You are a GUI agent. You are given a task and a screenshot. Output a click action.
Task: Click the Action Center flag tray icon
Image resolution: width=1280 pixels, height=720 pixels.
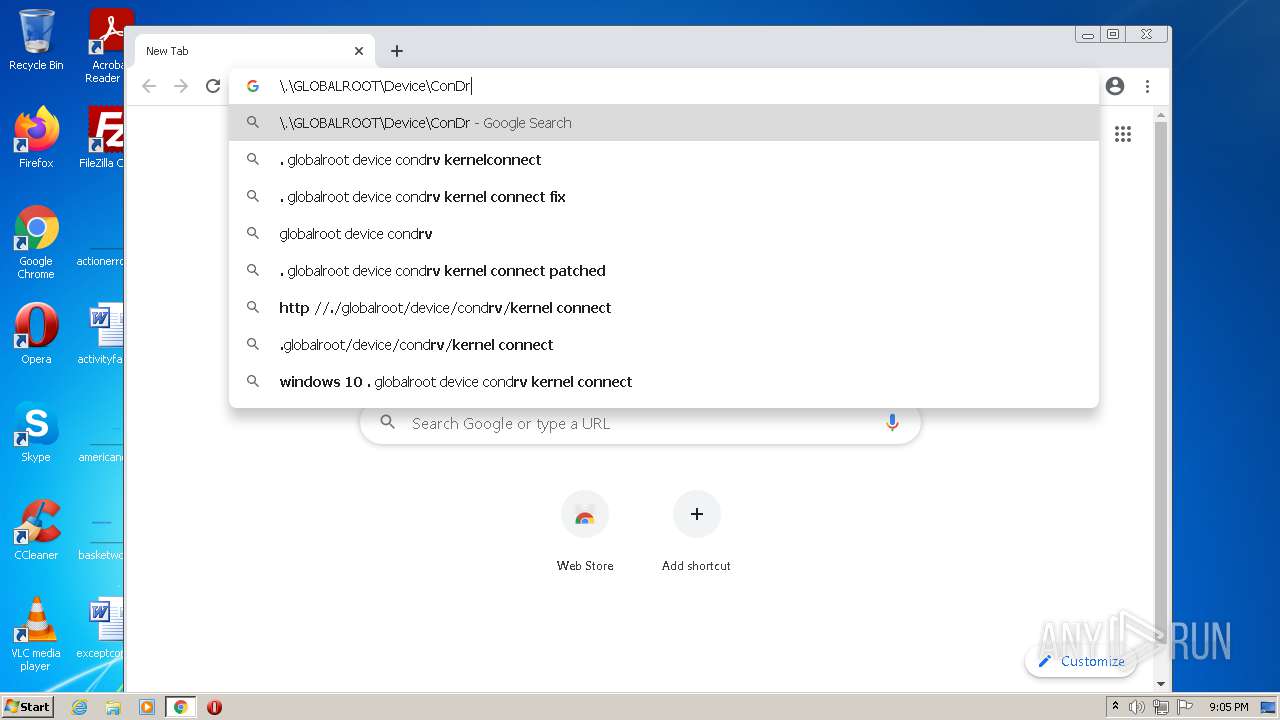point(1183,707)
